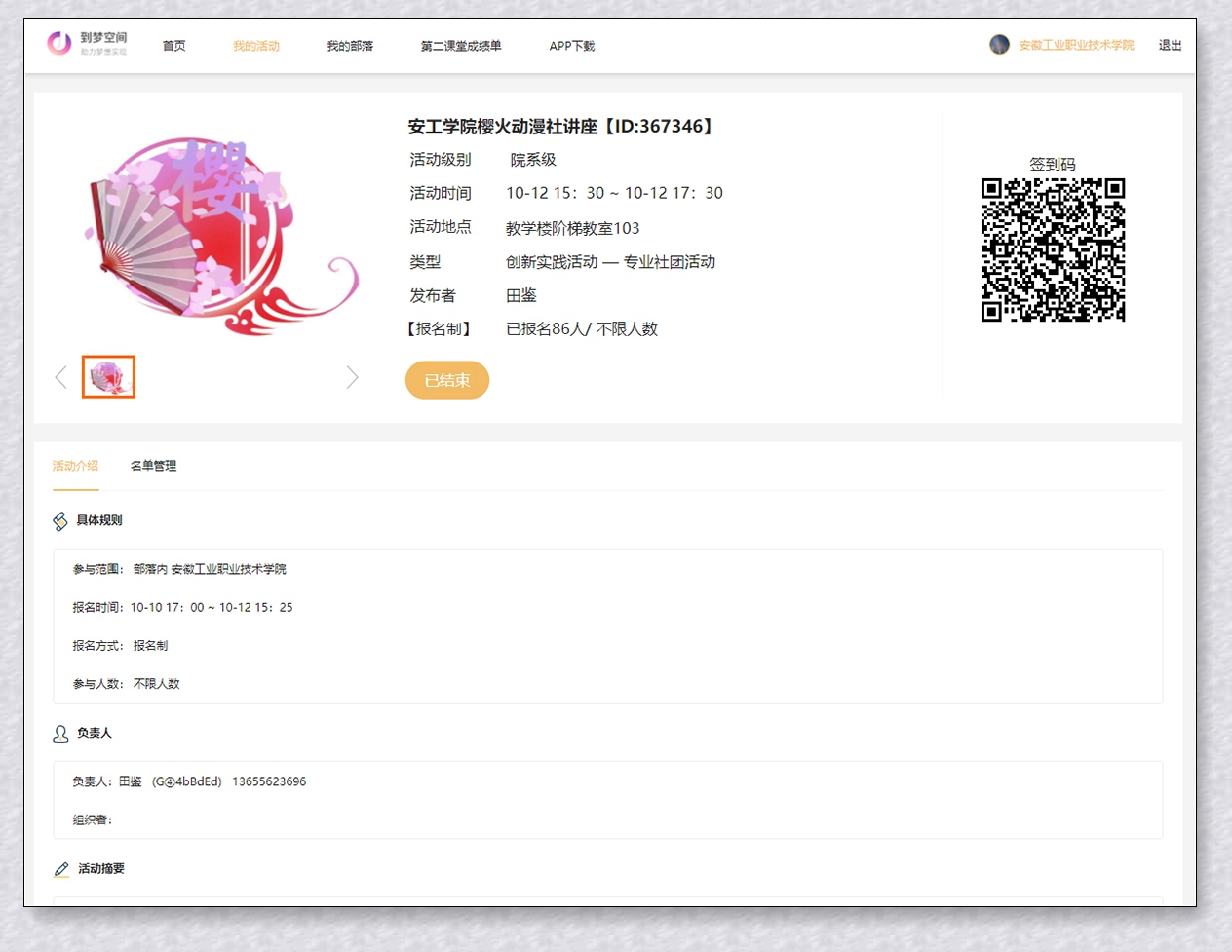This screenshot has height=952, width=1232.
Task: Click the 已结束 button
Action: point(447,380)
